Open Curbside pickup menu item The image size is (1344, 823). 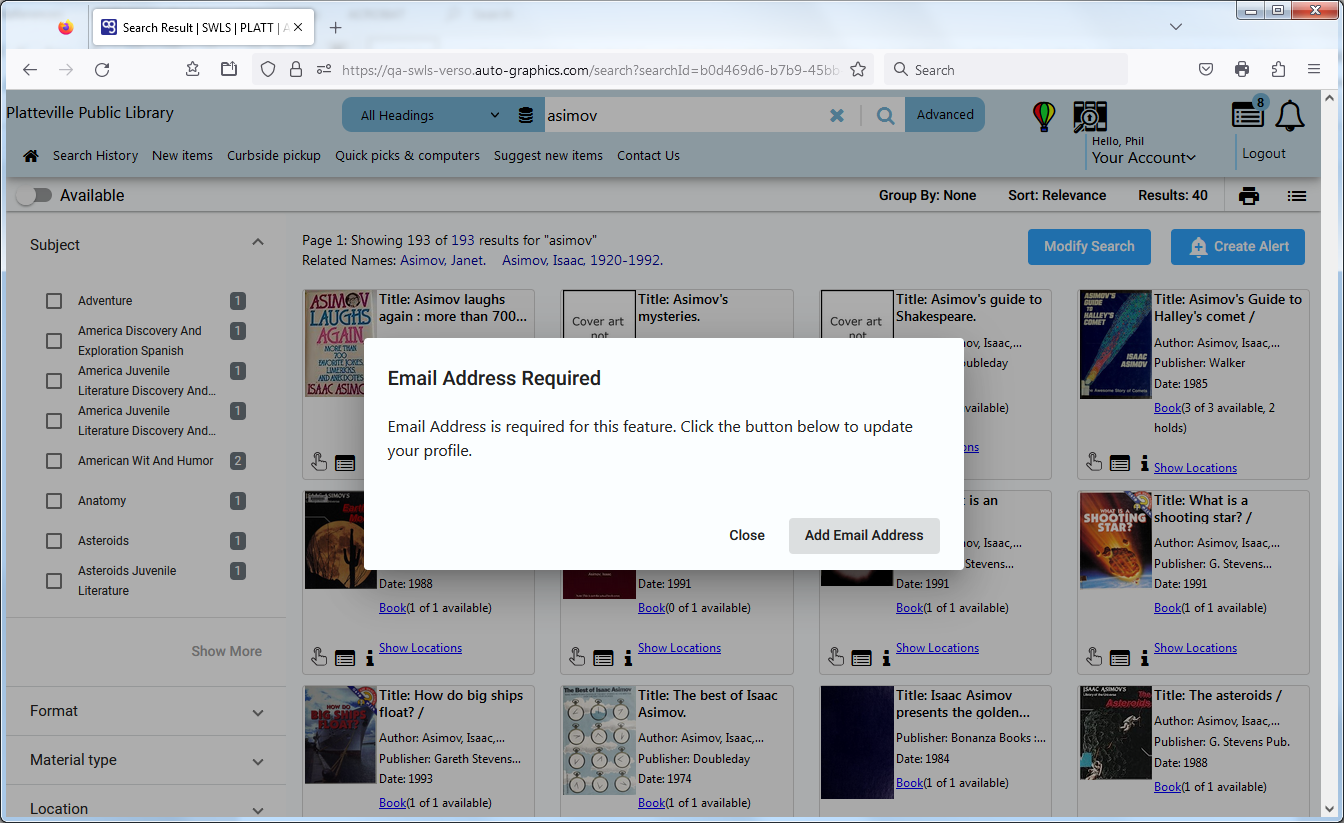tap(274, 155)
